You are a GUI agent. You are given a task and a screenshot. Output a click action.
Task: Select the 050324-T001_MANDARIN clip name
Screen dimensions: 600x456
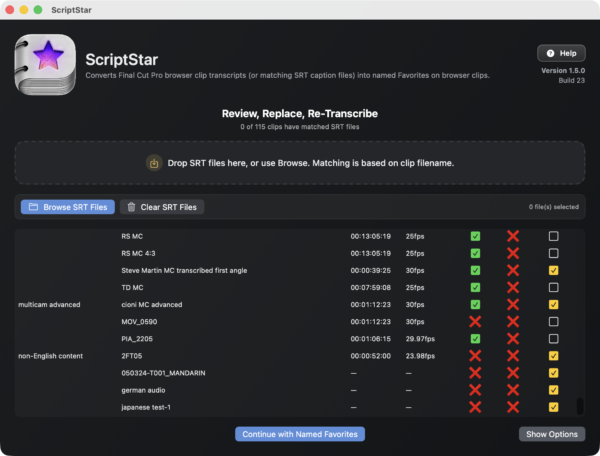point(163,373)
